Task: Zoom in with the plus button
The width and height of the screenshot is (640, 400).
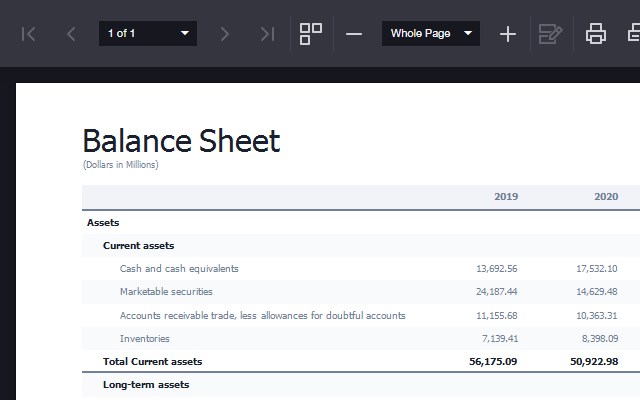Action: pyautogui.click(x=508, y=34)
